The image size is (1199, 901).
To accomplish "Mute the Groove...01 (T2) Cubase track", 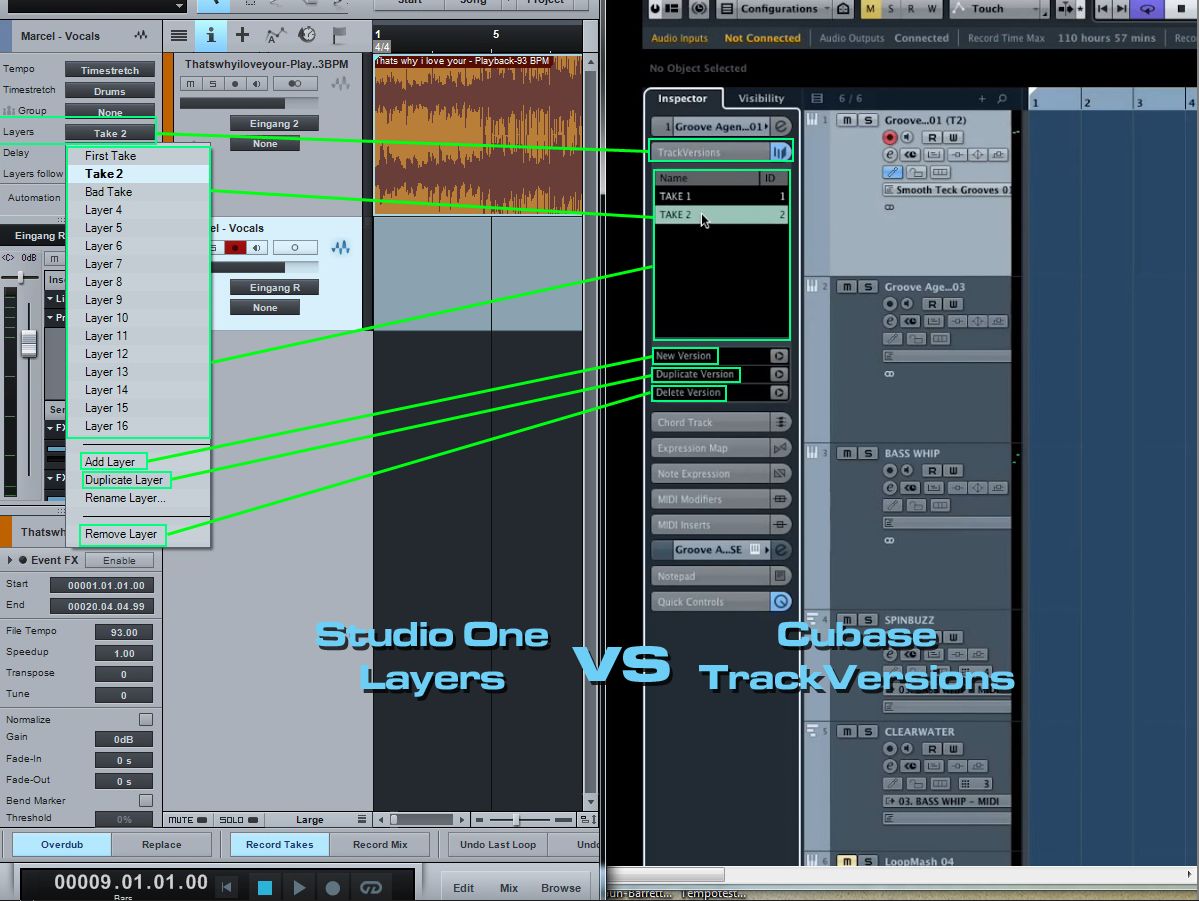I will [846, 120].
